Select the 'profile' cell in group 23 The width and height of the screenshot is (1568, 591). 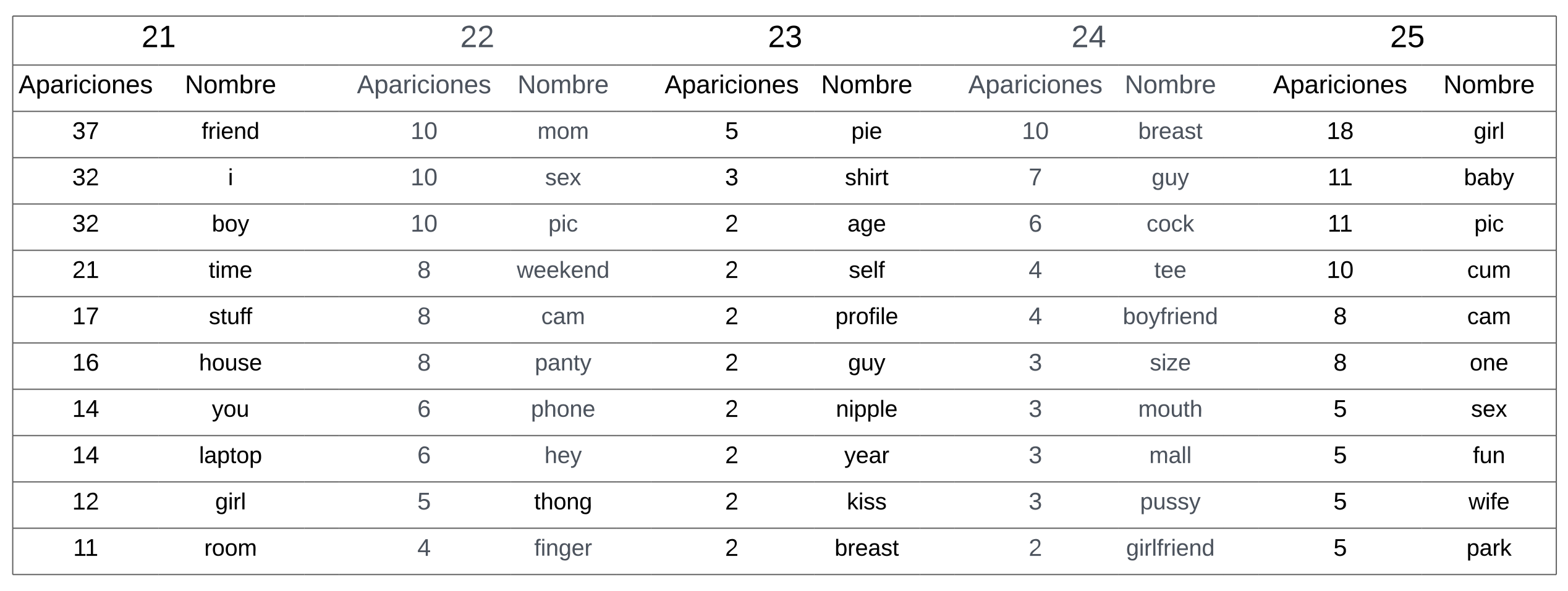tap(867, 317)
